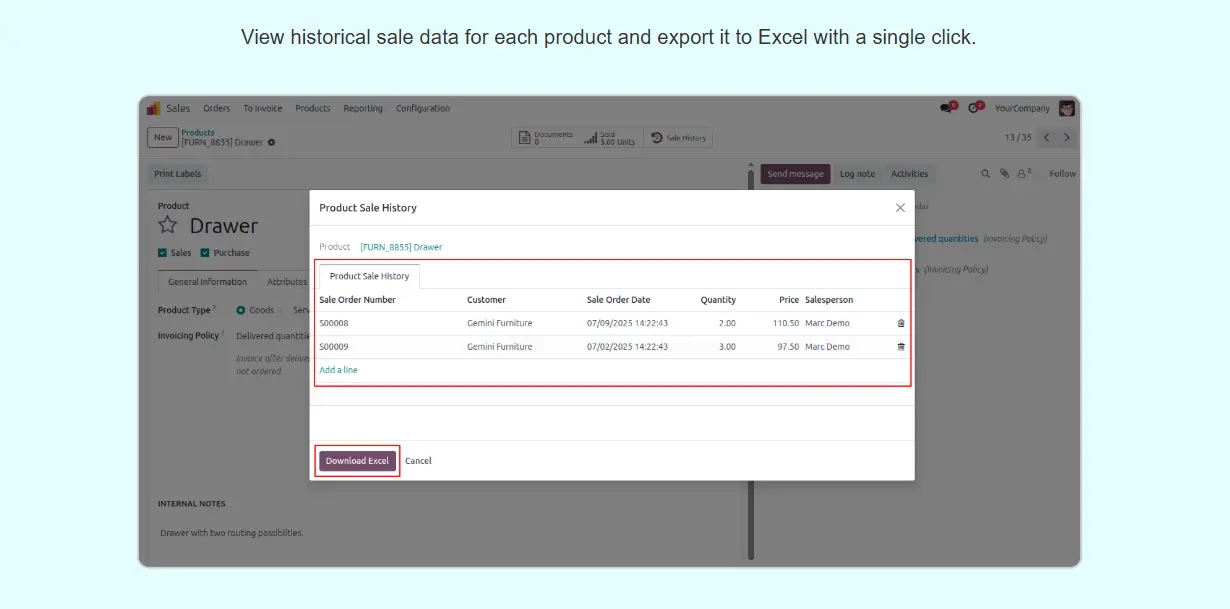Click the Add a line link
The image size is (1230, 609).
coord(338,370)
